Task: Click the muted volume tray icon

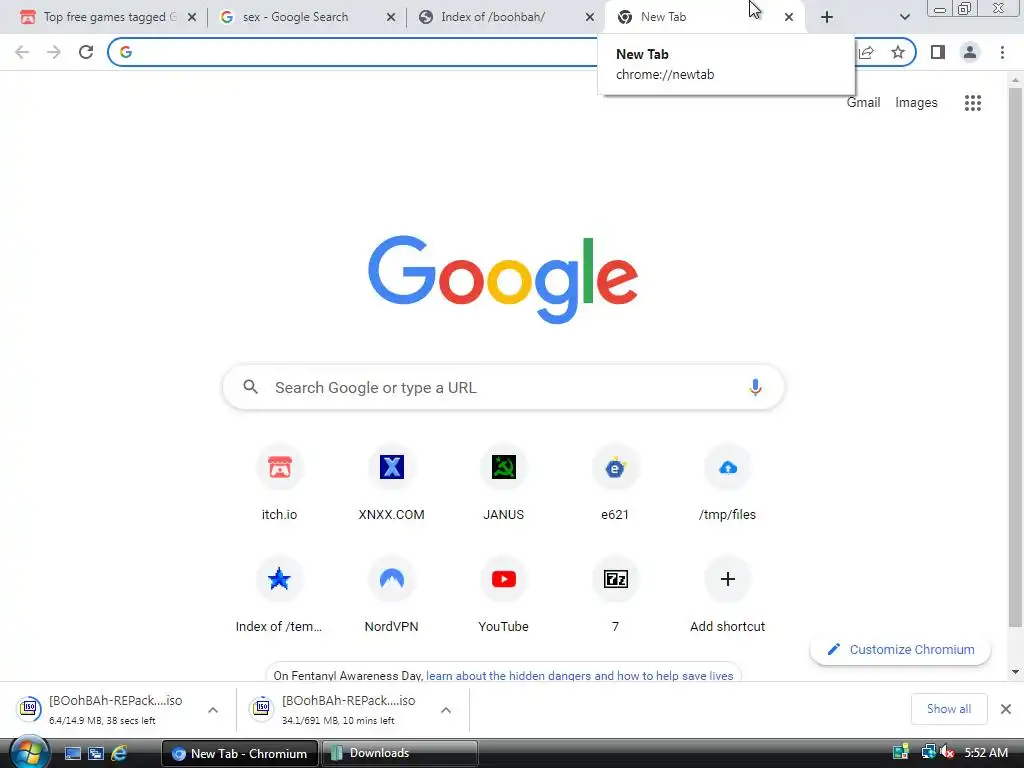Action: 948,753
